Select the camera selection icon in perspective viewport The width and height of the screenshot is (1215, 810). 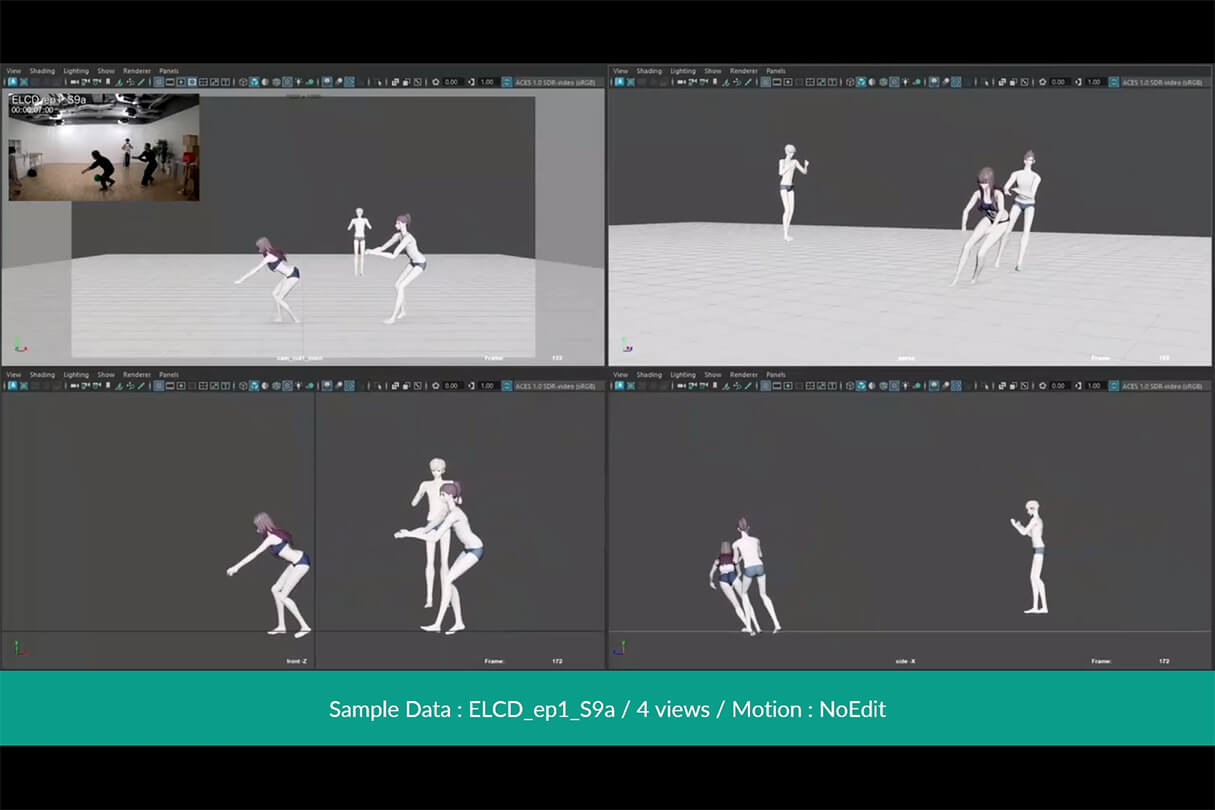point(618,82)
